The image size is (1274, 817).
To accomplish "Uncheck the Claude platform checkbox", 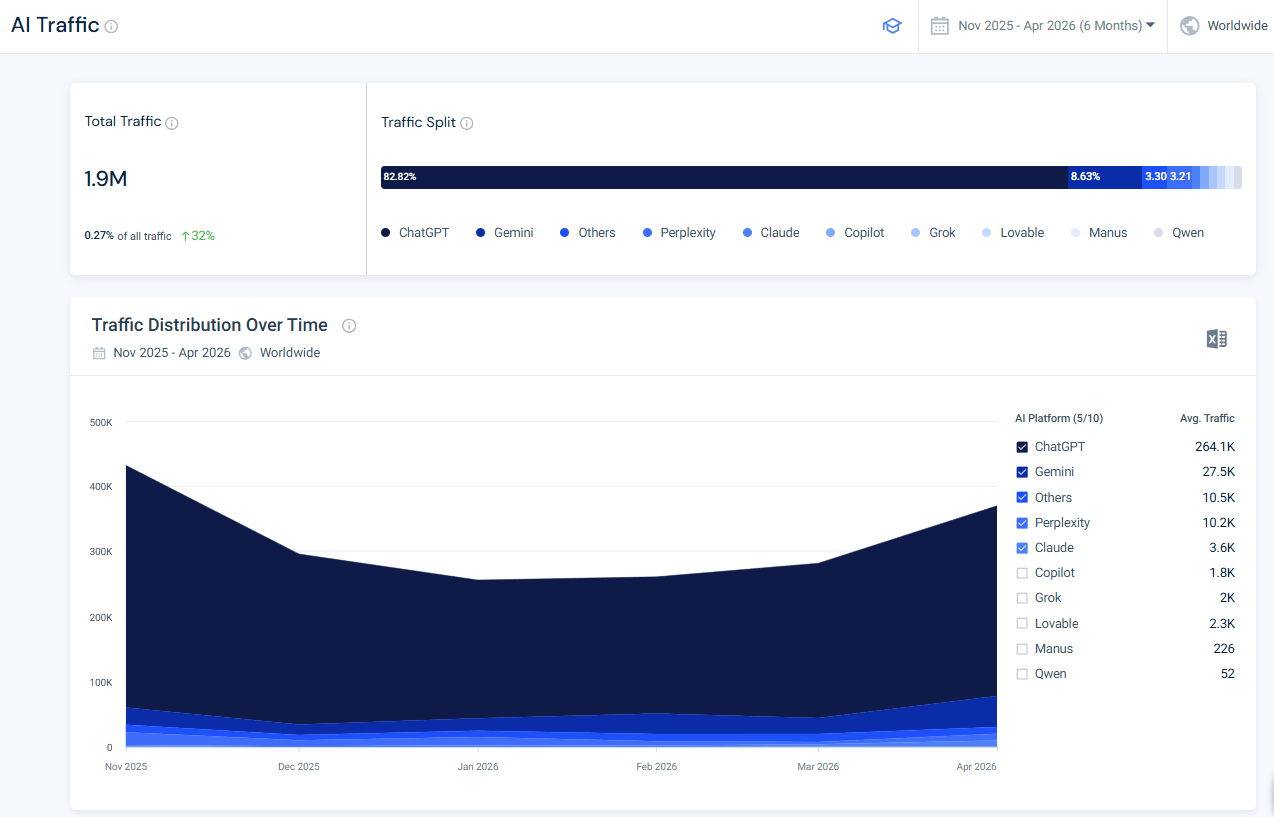I will click(1022, 548).
